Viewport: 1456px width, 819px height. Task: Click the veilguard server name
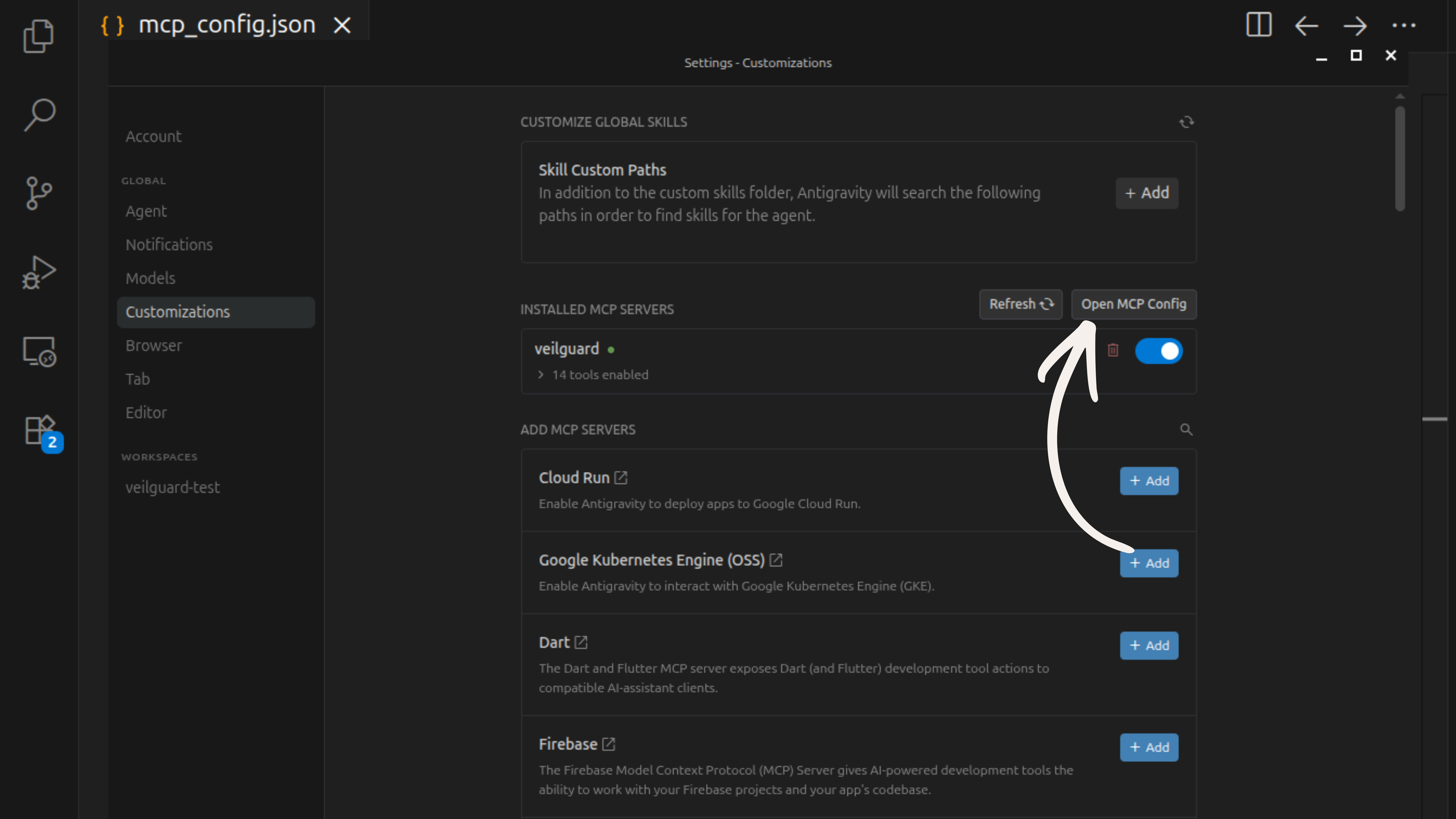[x=566, y=349]
